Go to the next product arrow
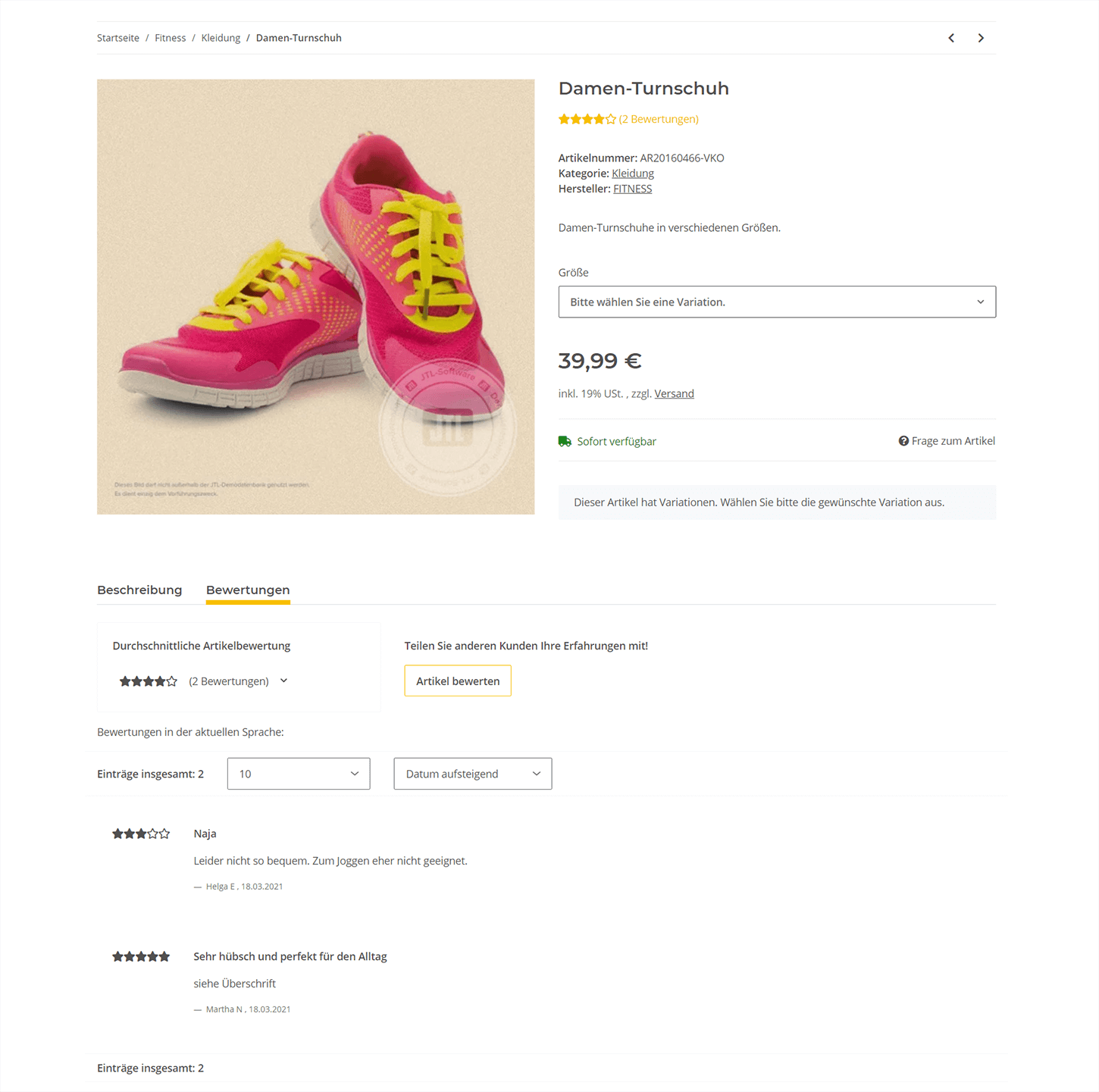1099x1092 pixels. pyautogui.click(x=981, y=38)
